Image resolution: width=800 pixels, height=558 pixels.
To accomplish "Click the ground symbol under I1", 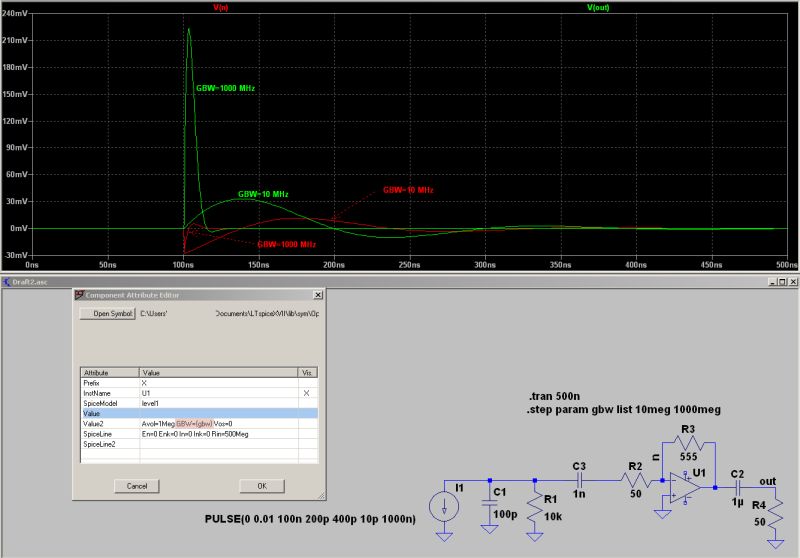I will pos(444,536).
